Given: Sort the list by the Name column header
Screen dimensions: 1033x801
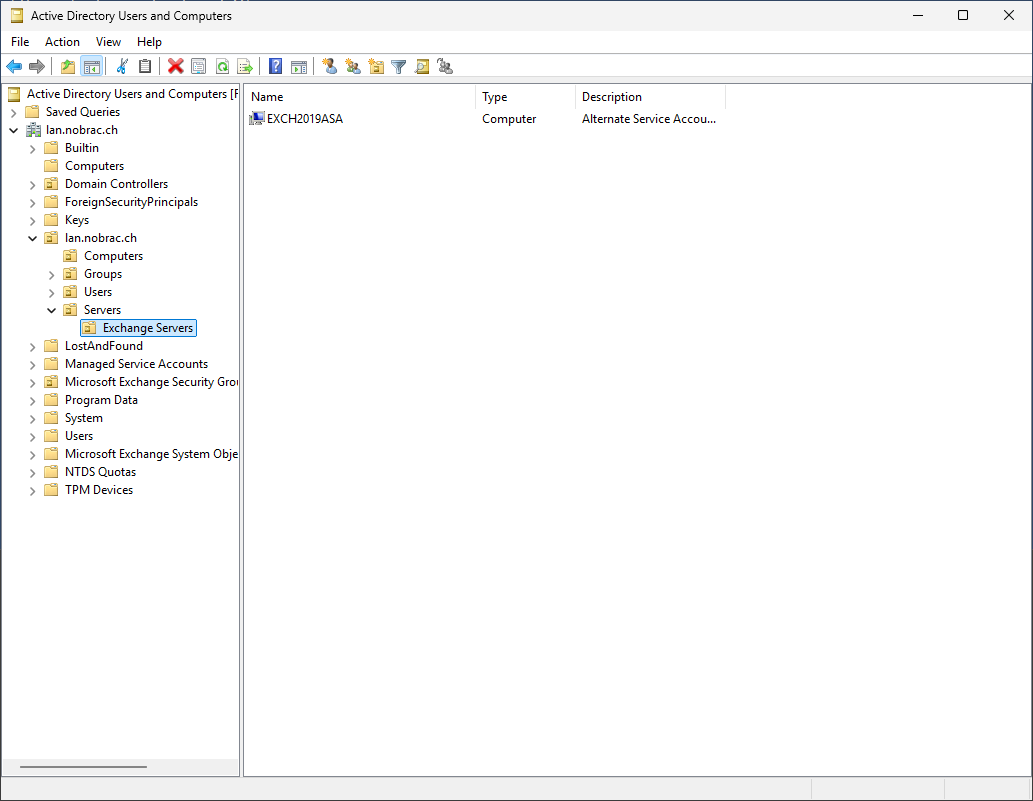Looking at the screenshot, I should tap(360, 97).
